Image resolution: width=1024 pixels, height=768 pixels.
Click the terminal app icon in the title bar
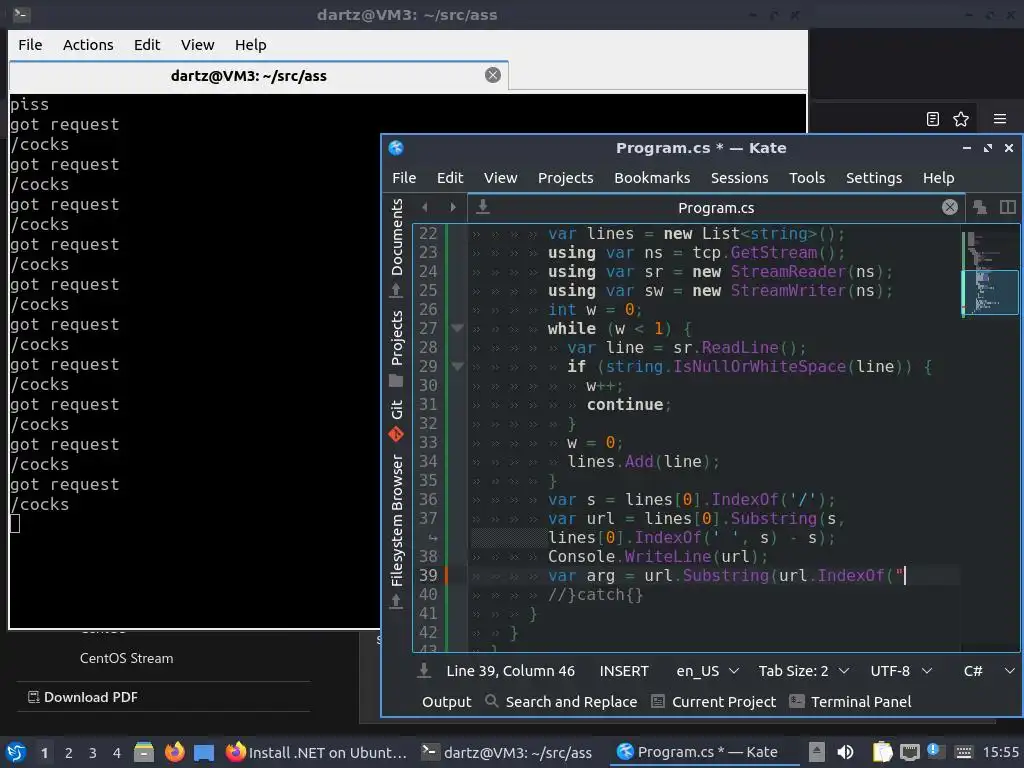pyautogui.click(x=20, y=14)
